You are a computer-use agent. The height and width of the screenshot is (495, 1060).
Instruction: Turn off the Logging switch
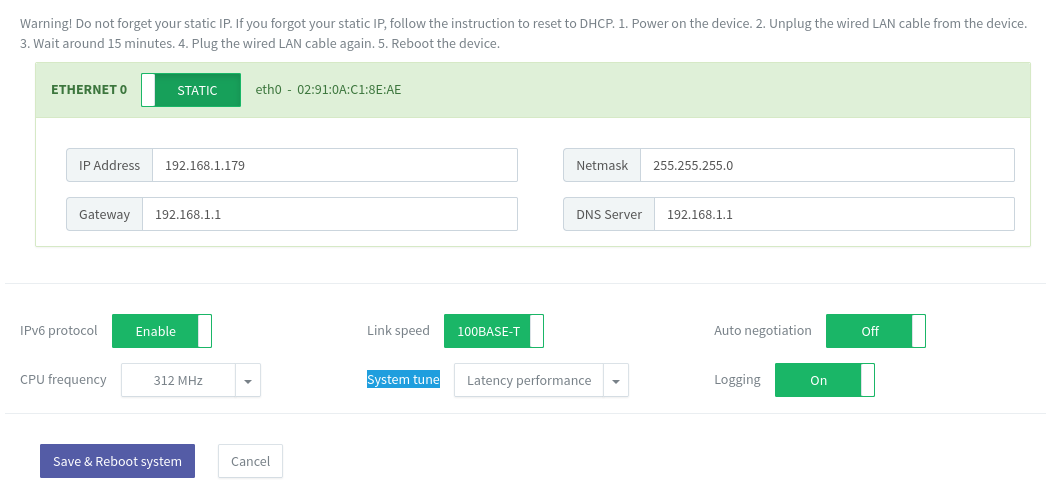[x=825, y=380]
